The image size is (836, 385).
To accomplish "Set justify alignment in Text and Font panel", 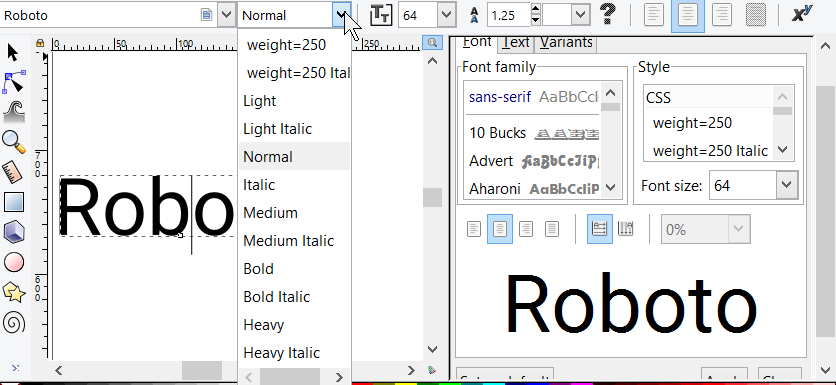I will click(x=552, y=229).
